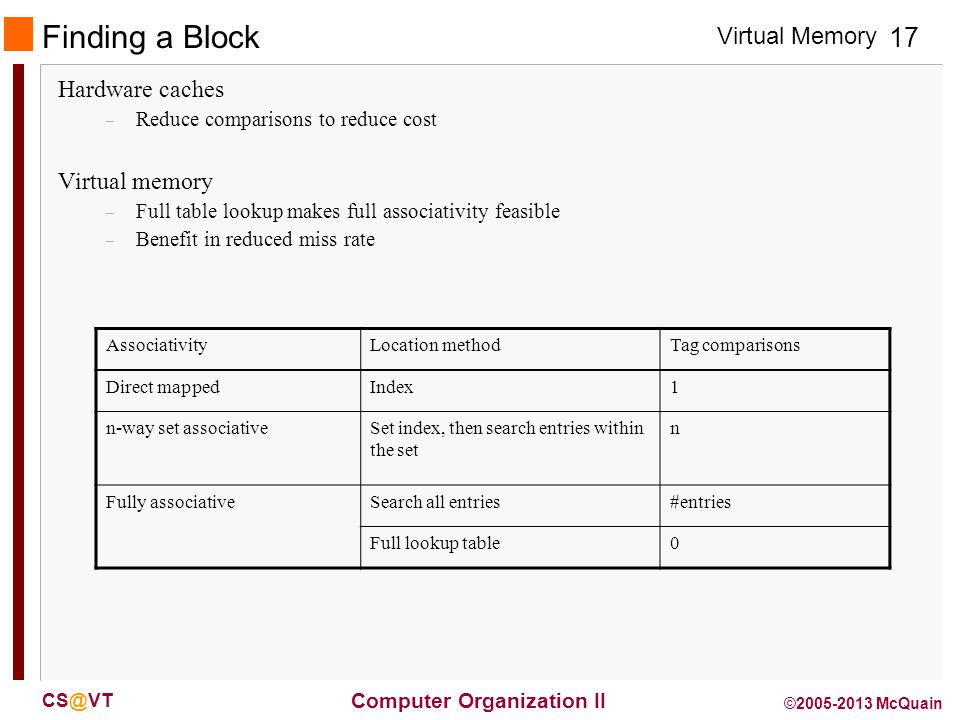
Task: Click the 'Index' location method cell
Action: pyautogui.click(x=510, y=391)
